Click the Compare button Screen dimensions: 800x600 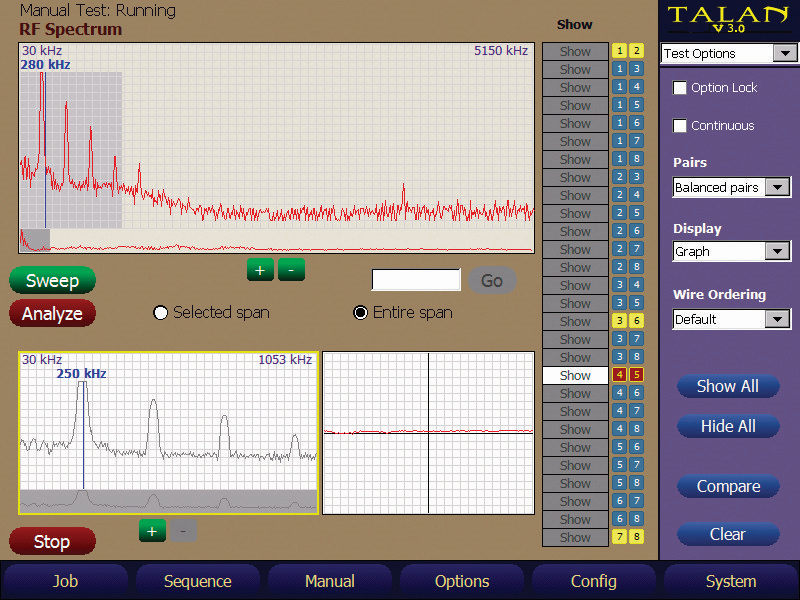[728, 486]
